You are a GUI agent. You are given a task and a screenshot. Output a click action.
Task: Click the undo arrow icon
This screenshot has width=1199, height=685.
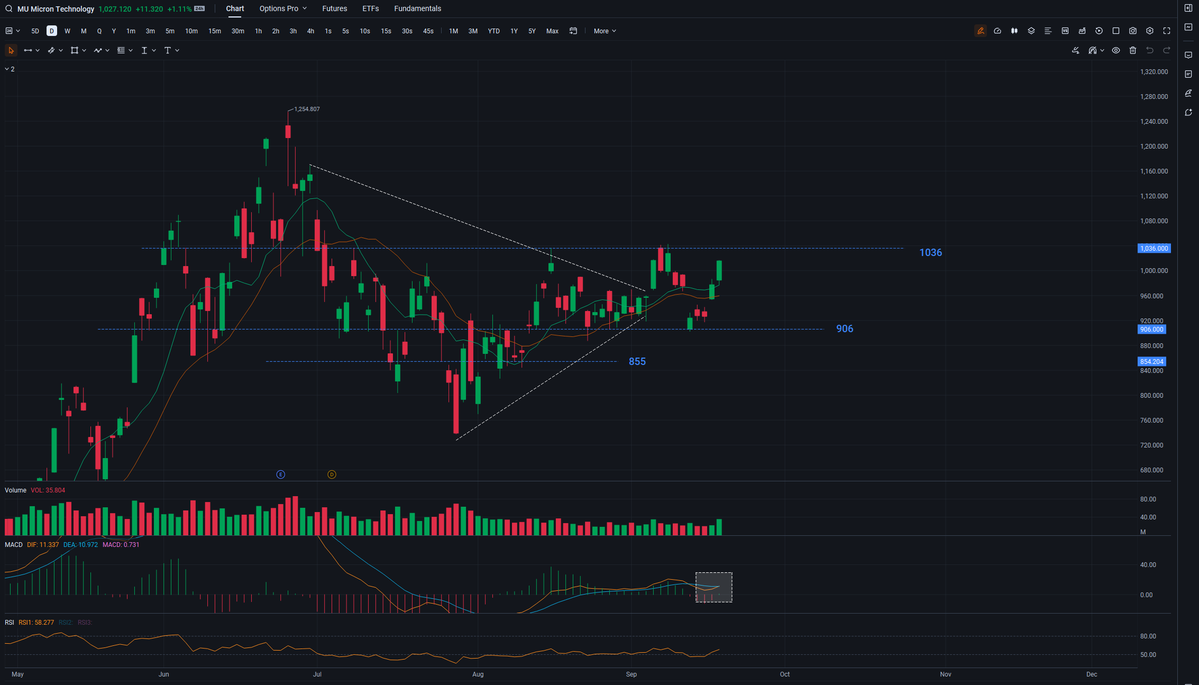pos(1149,50)
